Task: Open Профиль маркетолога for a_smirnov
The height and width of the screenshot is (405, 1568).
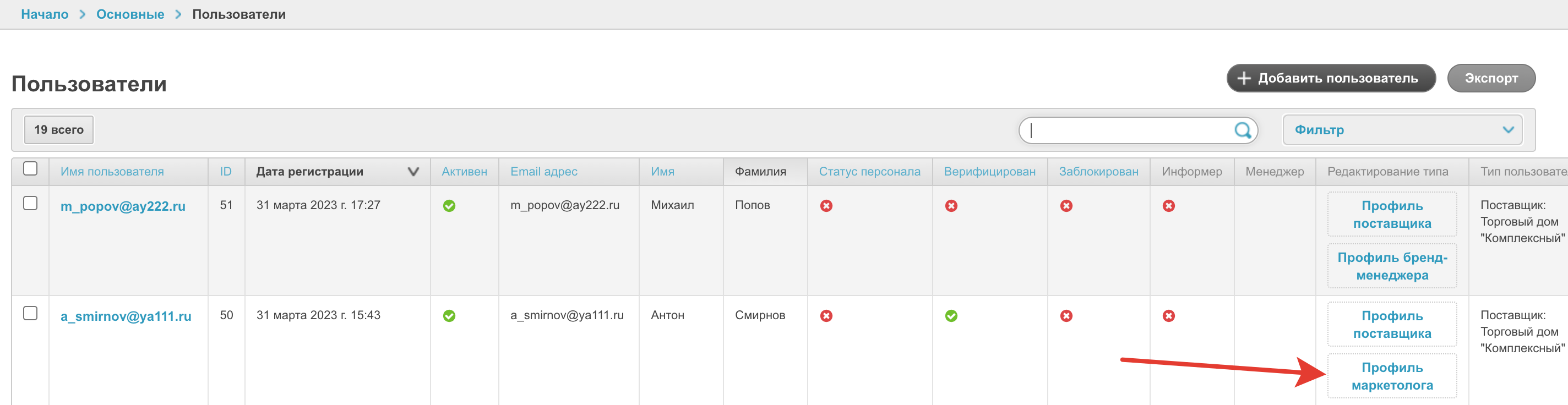Action: tap(1391, 376)
